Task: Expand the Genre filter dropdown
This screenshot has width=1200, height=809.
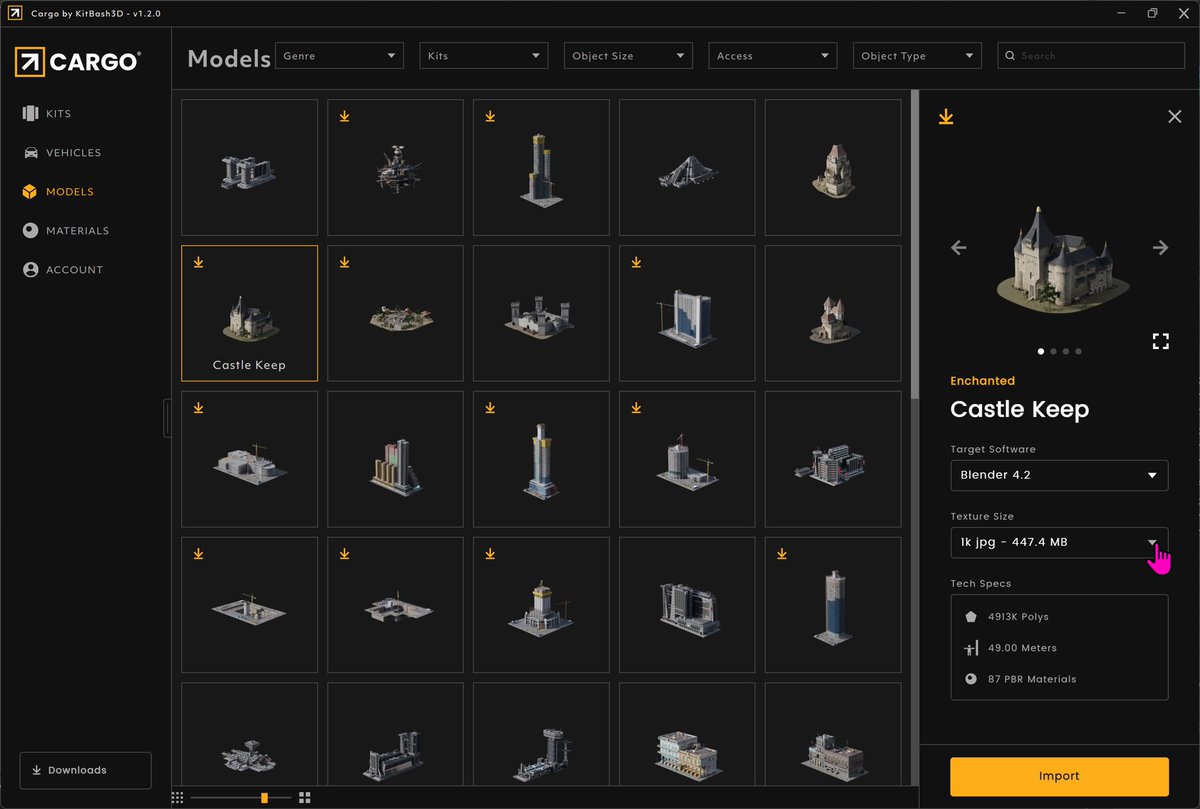Action: pos(339,56)
